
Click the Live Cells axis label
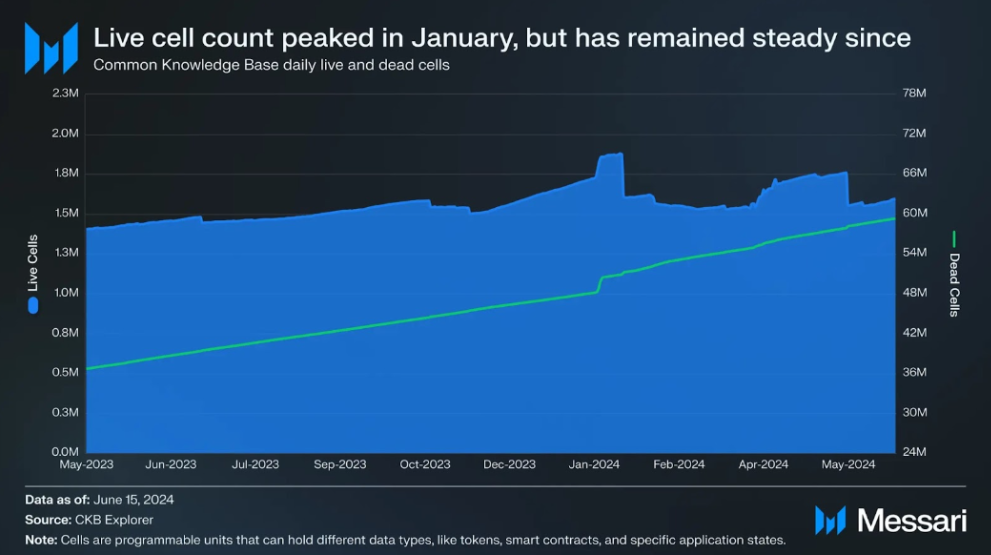click(33, 263)
